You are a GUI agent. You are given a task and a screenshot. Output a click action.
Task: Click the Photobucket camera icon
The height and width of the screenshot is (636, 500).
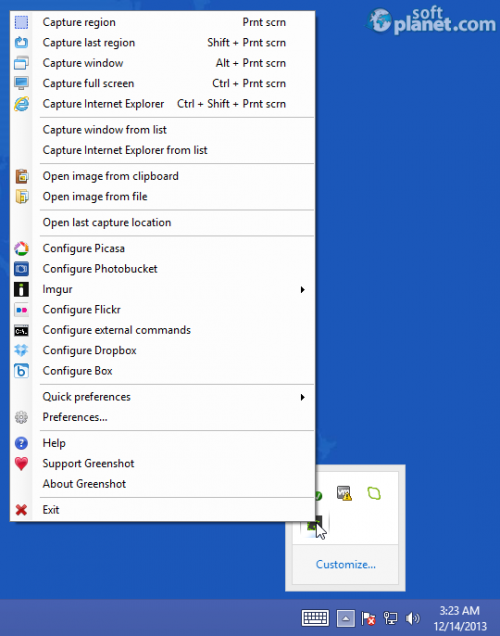click(x=21, y=269)
